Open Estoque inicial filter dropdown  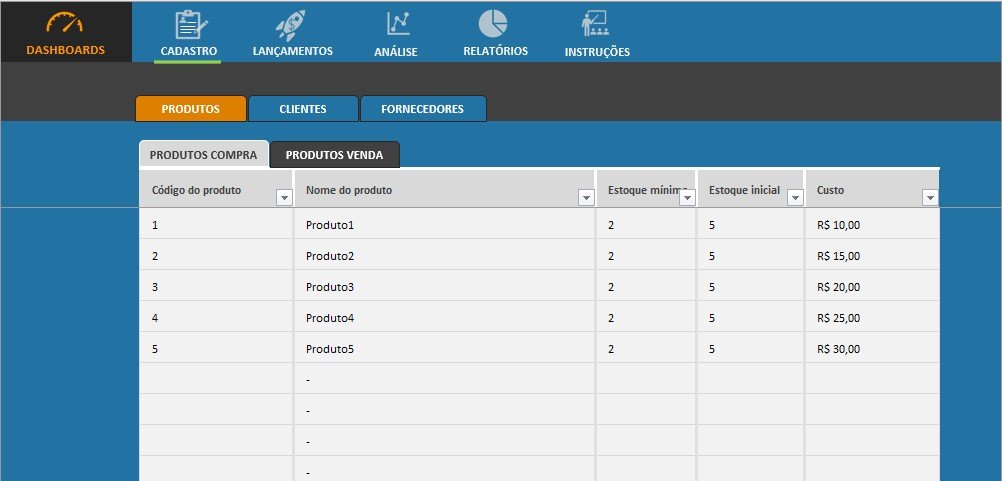coord(795,198)
